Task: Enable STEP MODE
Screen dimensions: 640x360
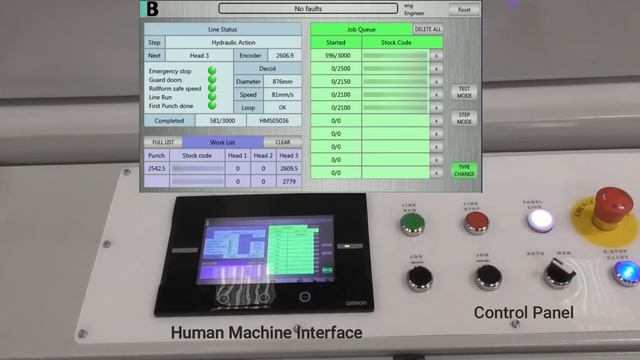Action: pos(464,118)
